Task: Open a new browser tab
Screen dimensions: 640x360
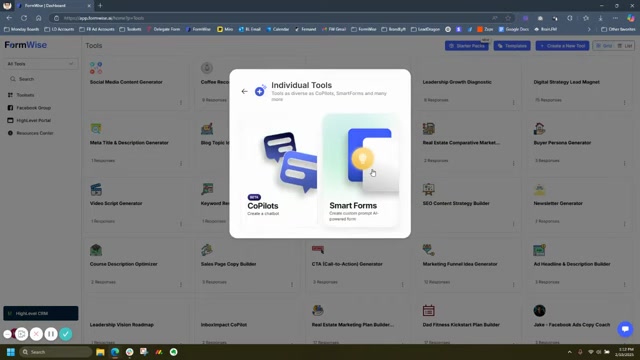Action: [100, 5]
